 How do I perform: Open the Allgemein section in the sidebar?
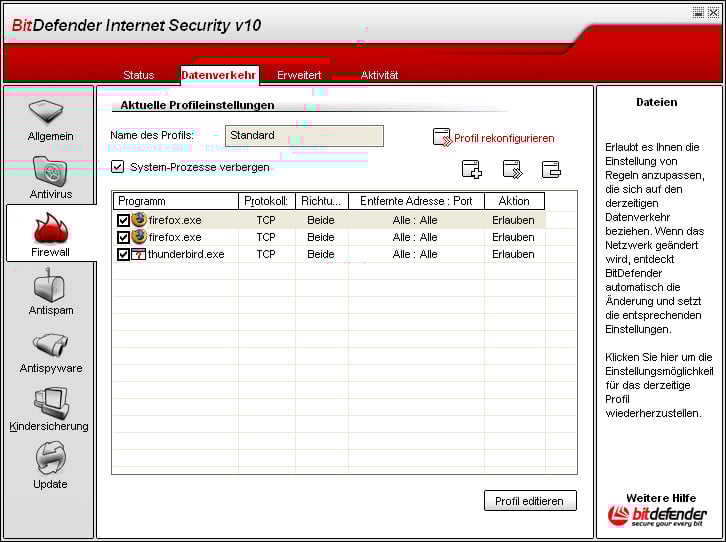50,121
